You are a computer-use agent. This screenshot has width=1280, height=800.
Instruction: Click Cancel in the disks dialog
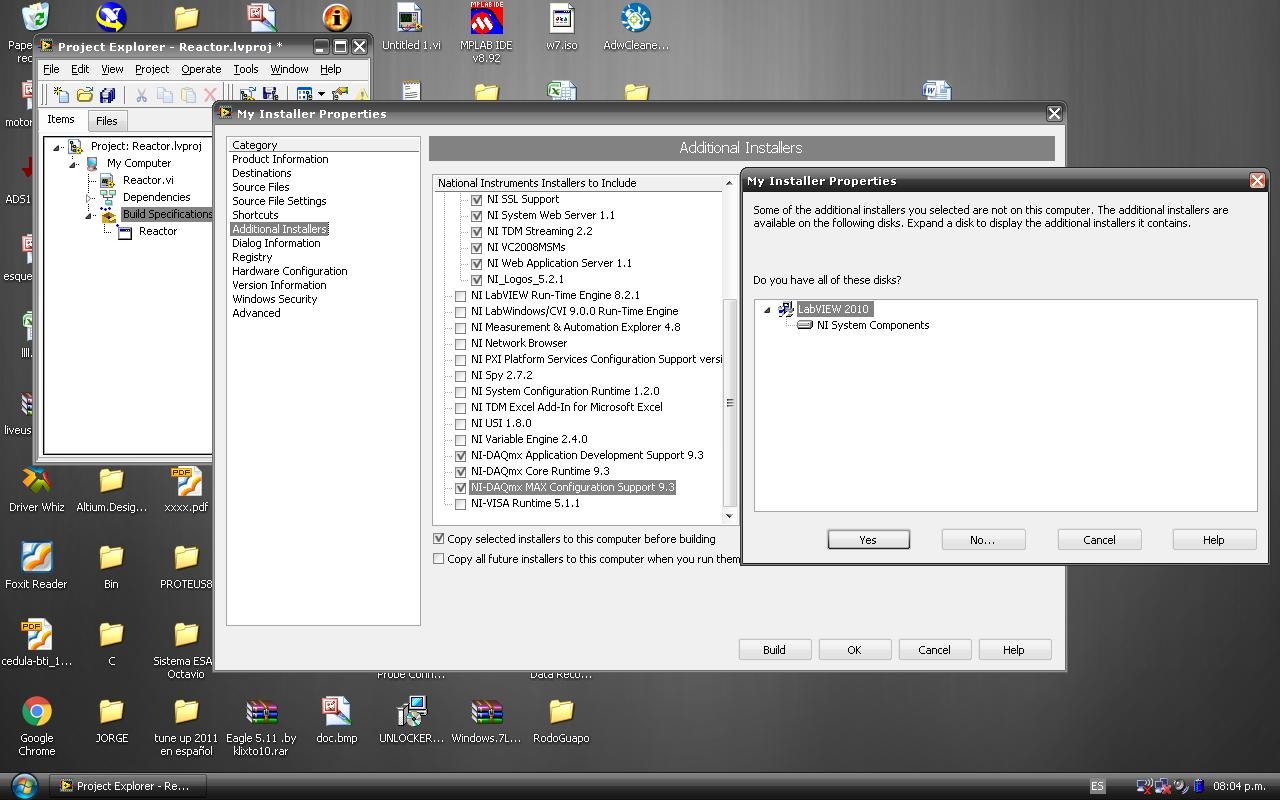pyautogui.click(x=1099, y=540)
